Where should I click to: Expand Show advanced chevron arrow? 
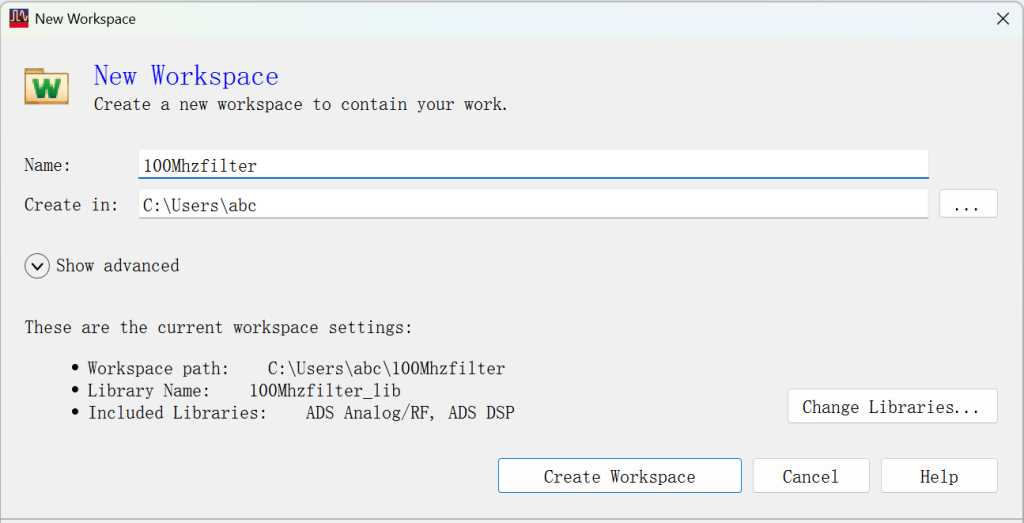pos(37,266)
